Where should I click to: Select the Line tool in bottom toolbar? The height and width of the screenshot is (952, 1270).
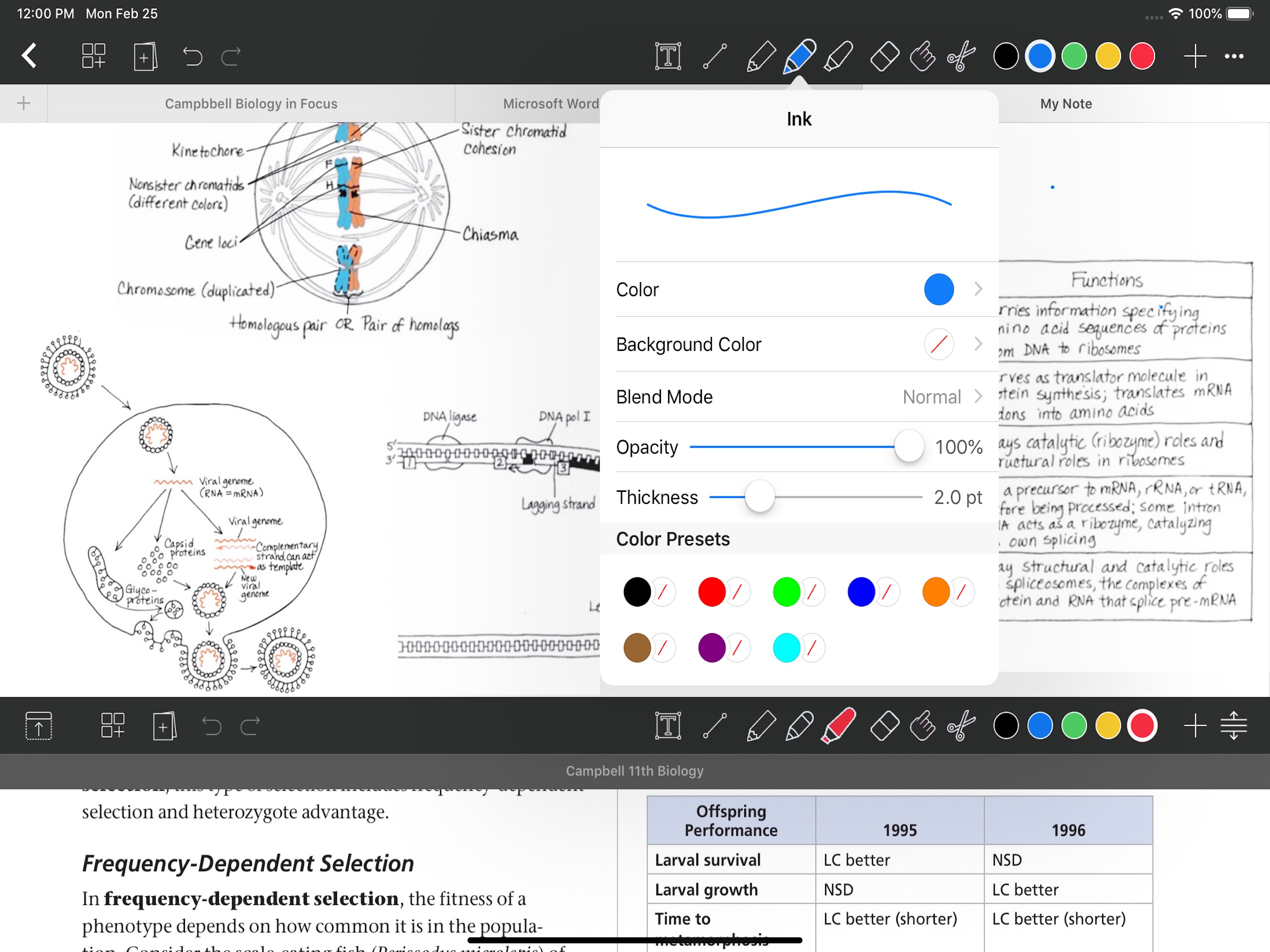(715, 726)
